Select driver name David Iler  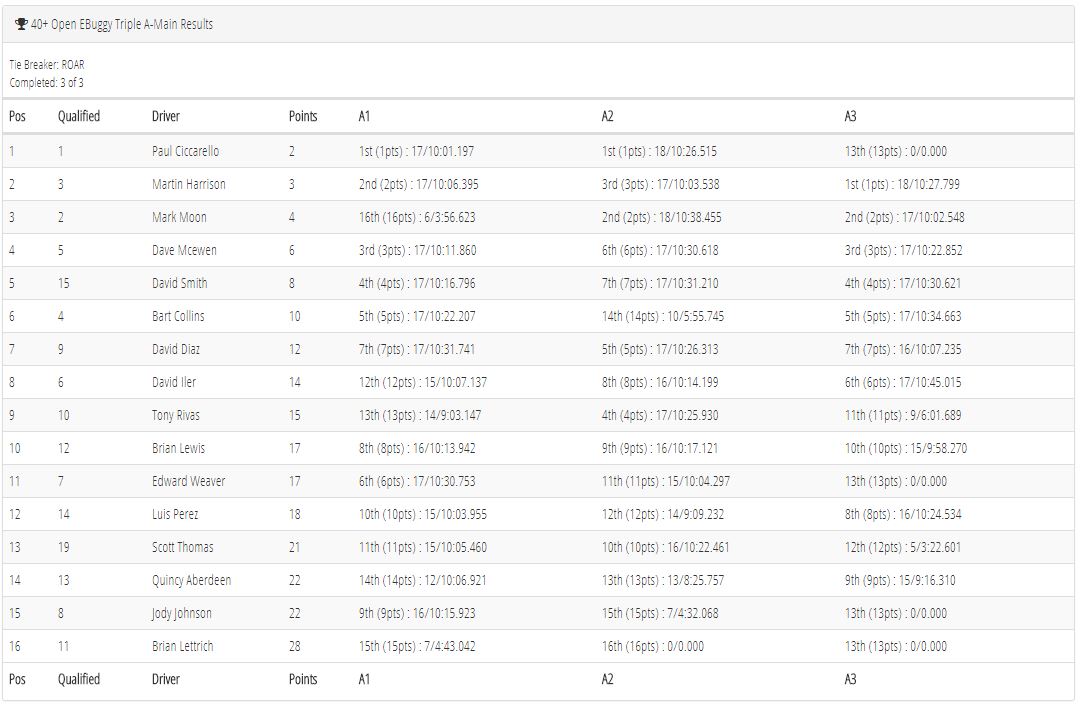[174, 383]
